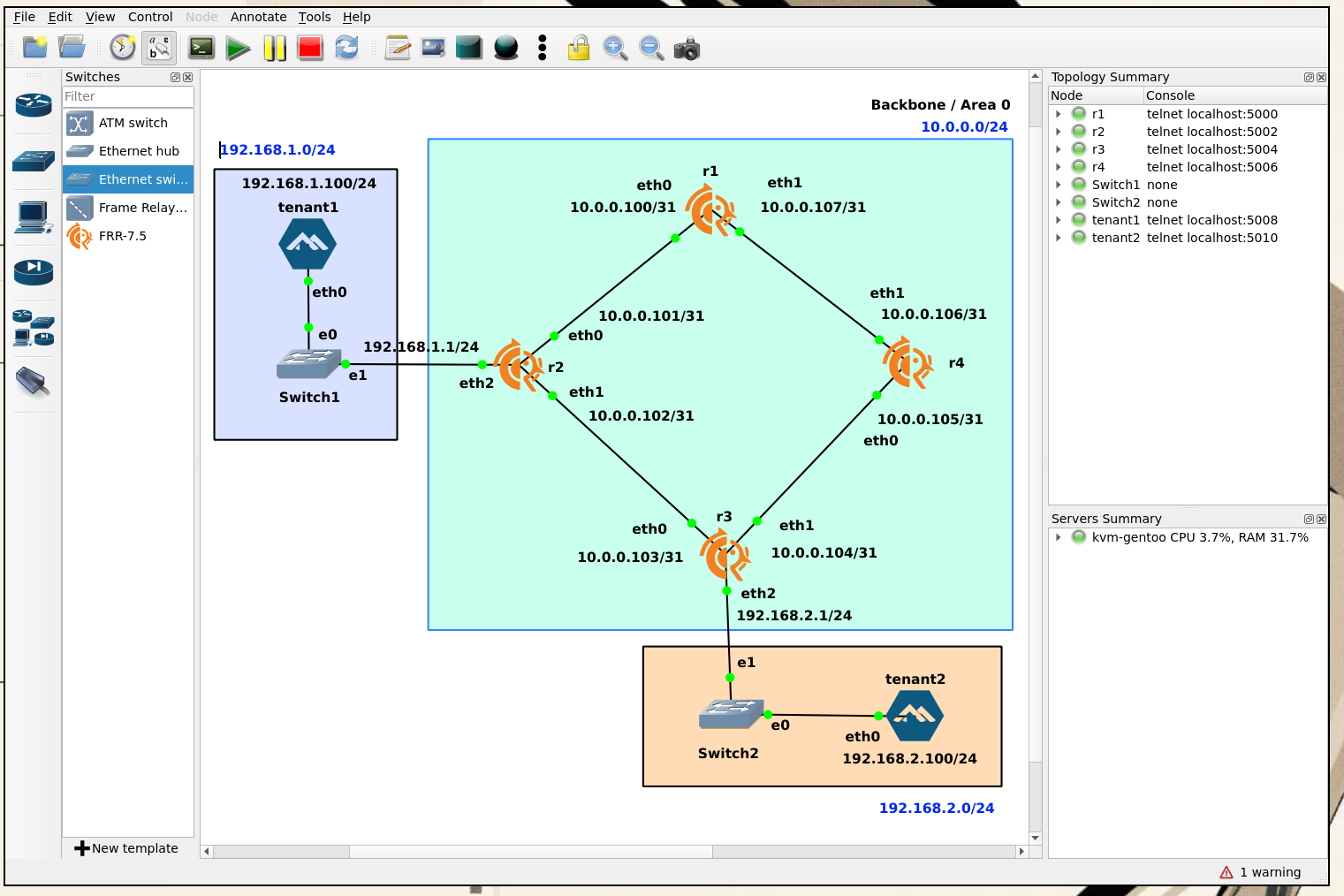The height and width of the screenshot is (896, 1344).
Task: Suspend all nodes with the yellow pause button
Action: 275,48
